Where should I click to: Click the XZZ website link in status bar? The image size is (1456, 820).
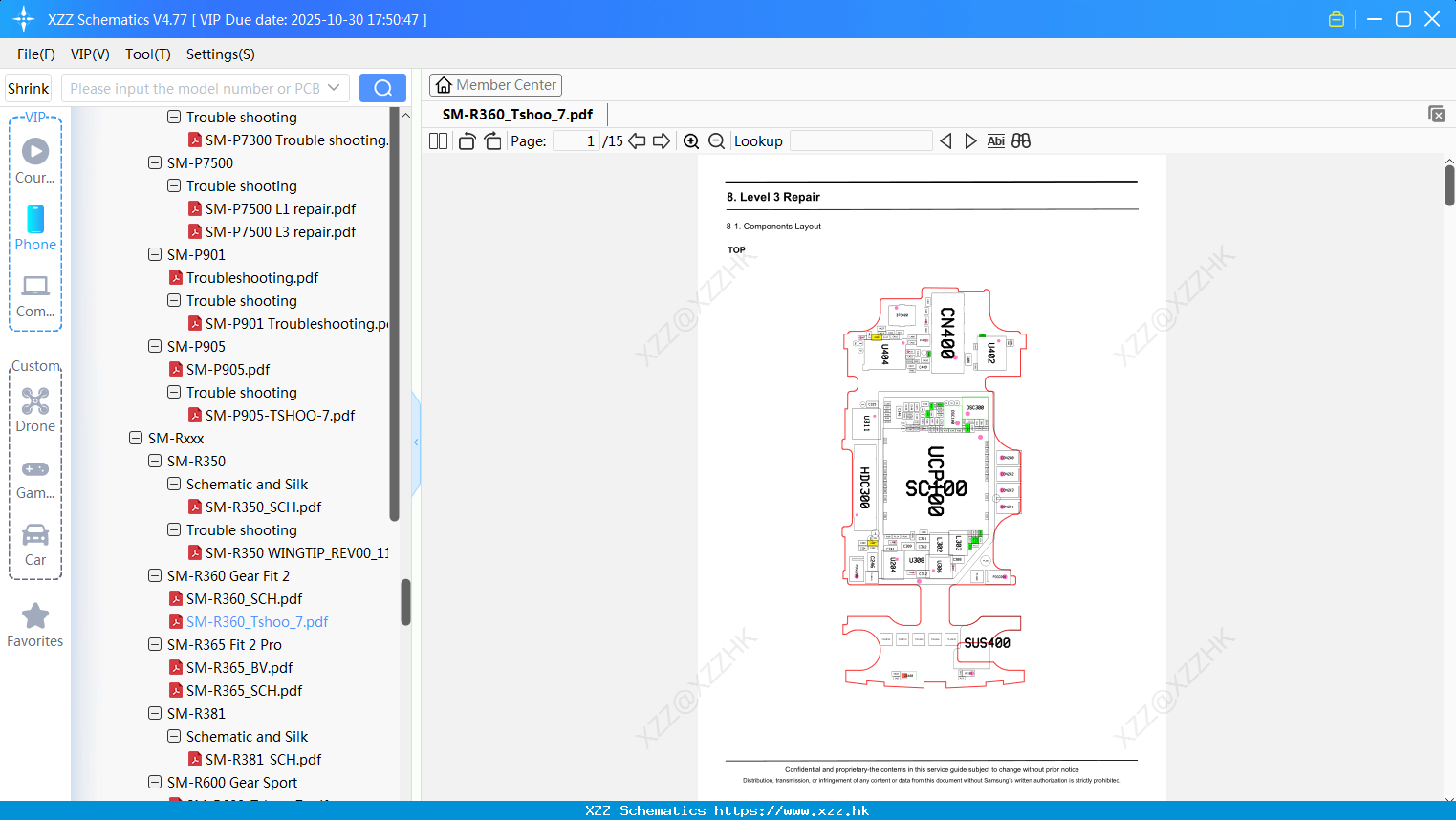tap(792, 810)
